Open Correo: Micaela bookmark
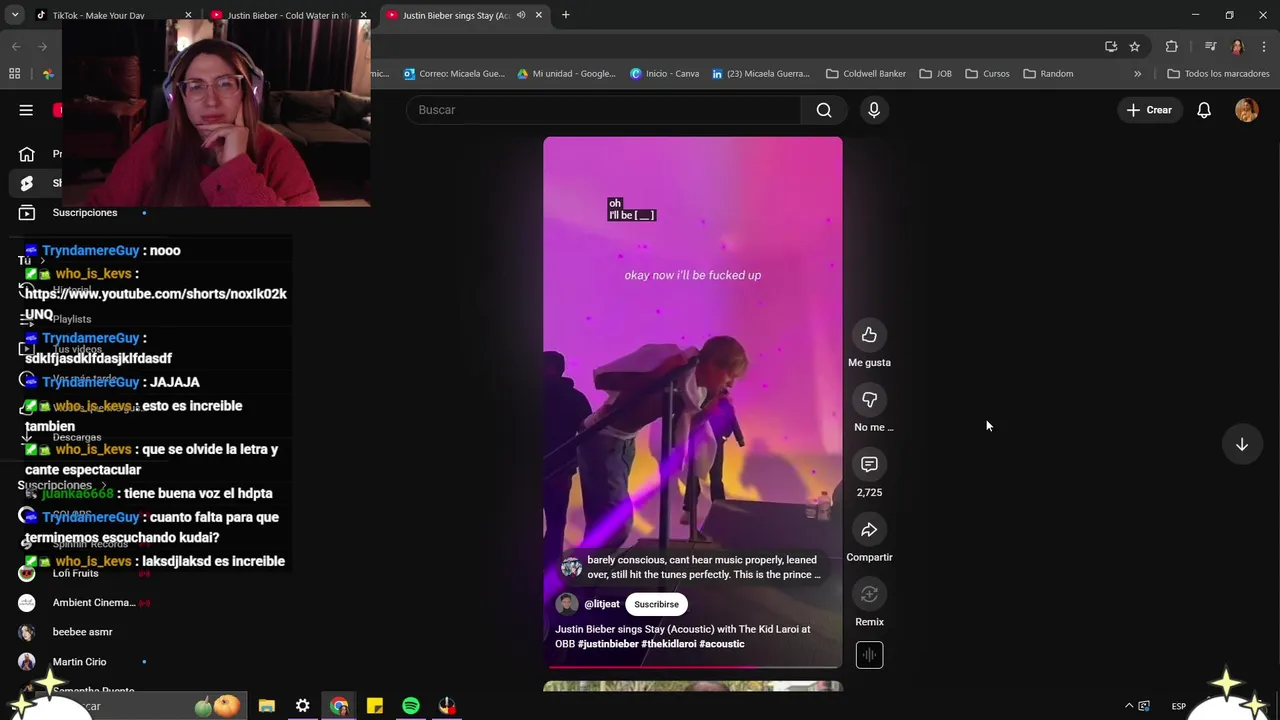Viewport: 1280px width, 720px height. click(x=454, y=73)
